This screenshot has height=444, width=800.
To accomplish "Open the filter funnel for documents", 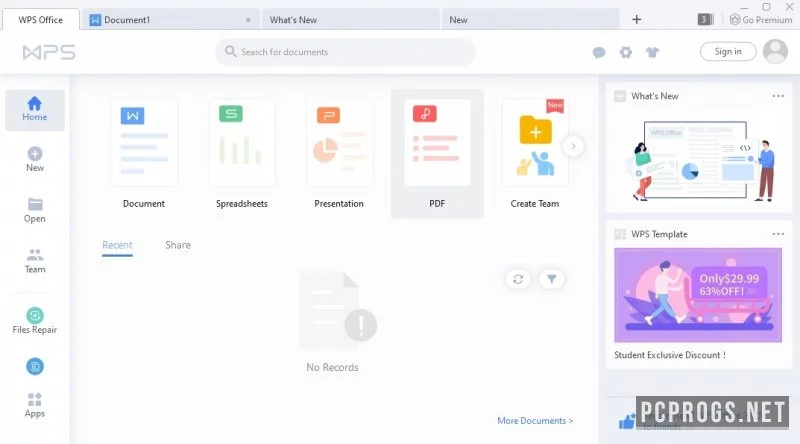I will coord(552,279).
